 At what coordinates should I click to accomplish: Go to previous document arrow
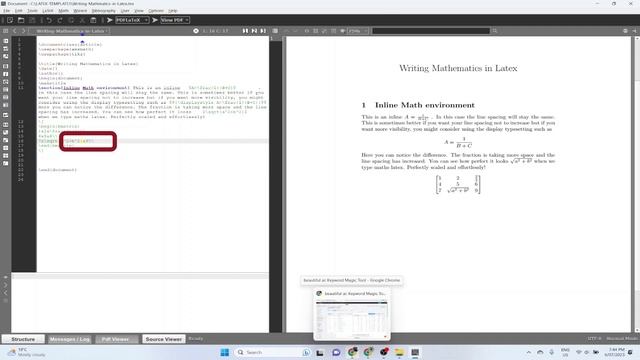pyautogui.click(x=15, y=31)
